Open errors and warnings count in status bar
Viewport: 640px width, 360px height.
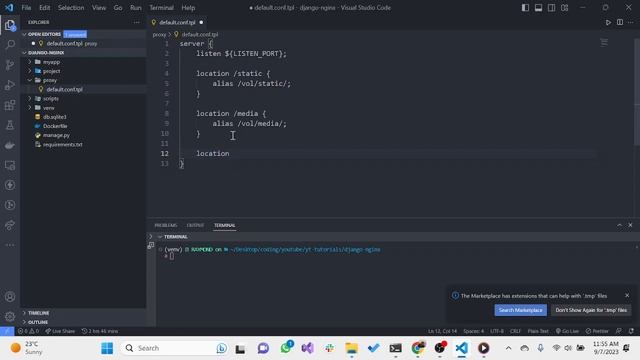pos(28,331)
